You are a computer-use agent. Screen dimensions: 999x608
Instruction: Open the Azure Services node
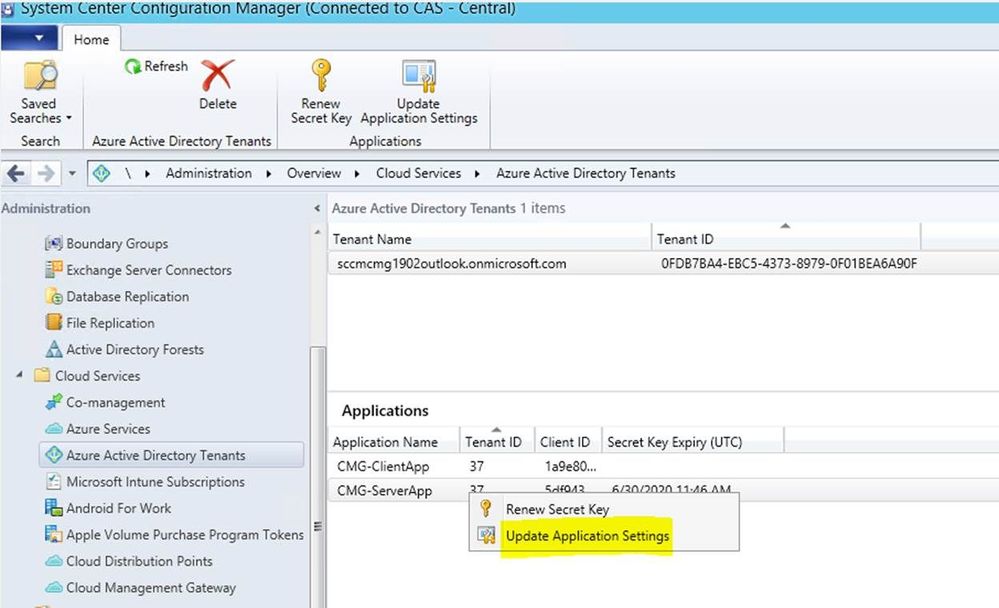(108, 429)
